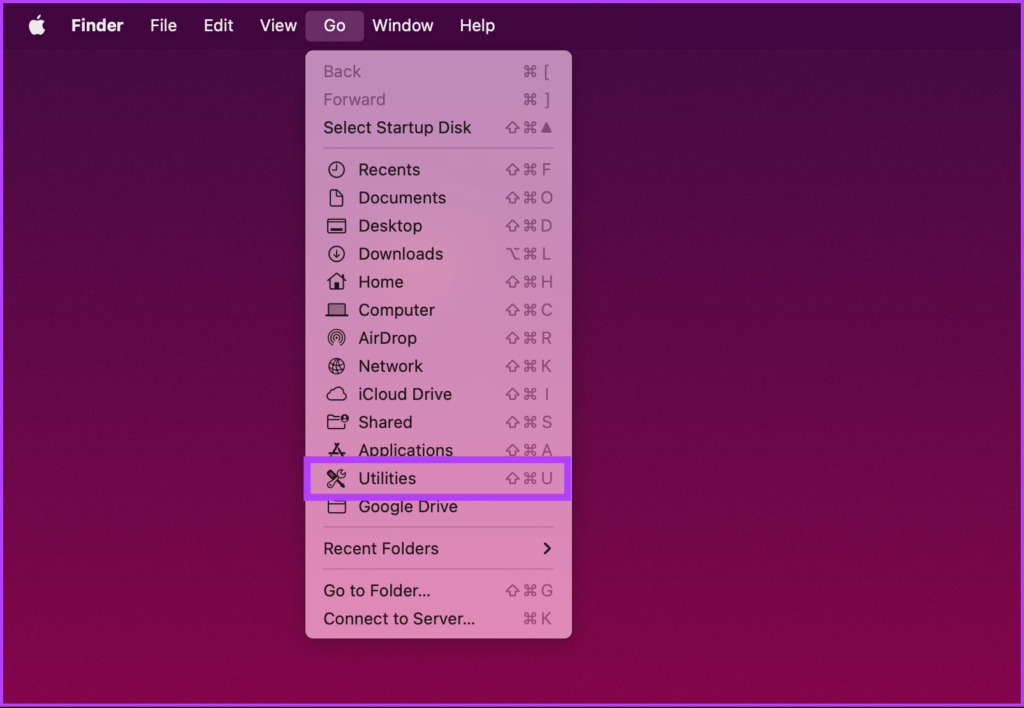The width and height of the screenshot is (1024, 708).
Task: Choose Go to Folder… entry
Action: (438, 590)
